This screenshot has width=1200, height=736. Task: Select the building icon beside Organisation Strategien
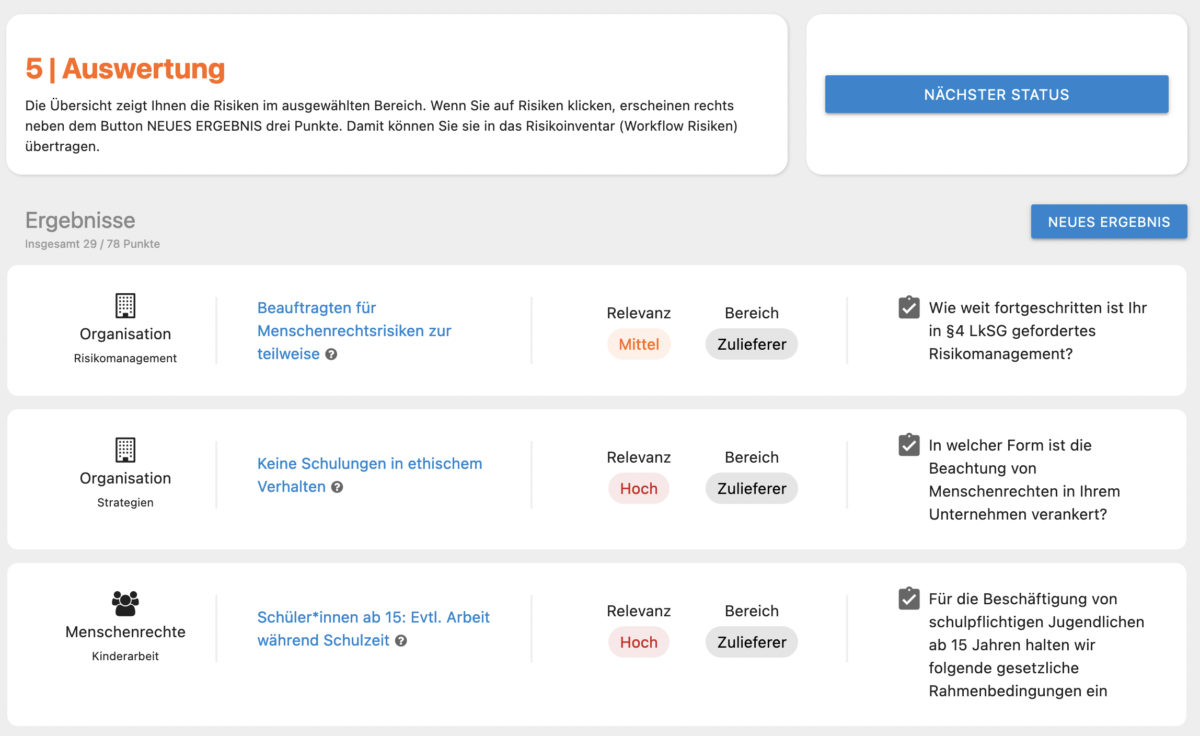(x=124, y=448)
